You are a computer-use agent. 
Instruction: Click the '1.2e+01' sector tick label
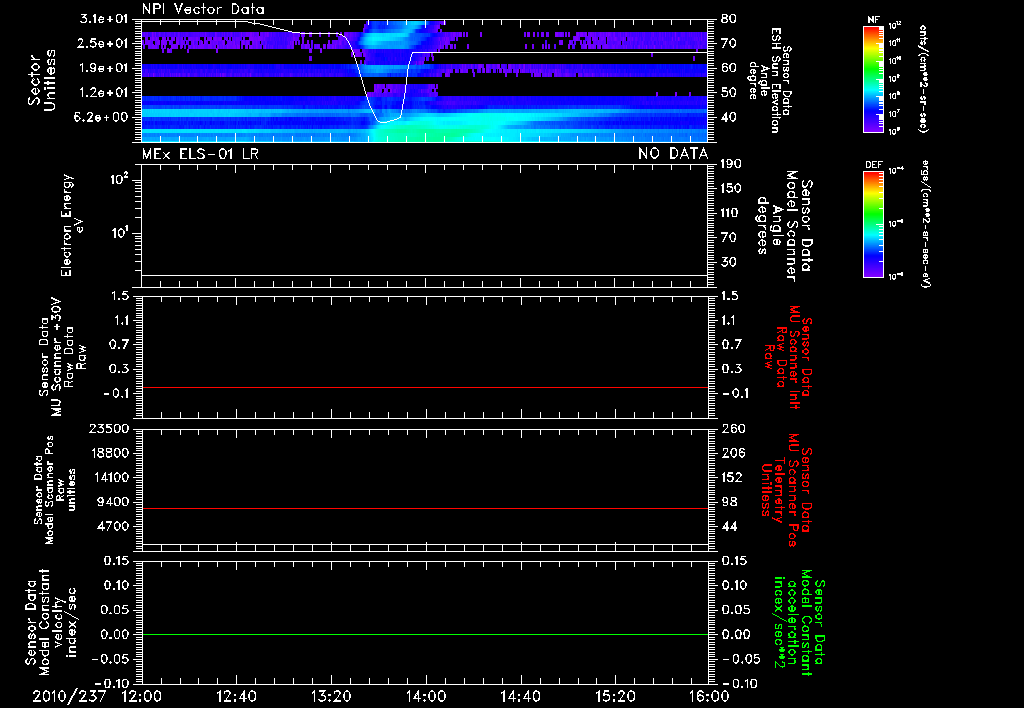[x=104, y=93]
